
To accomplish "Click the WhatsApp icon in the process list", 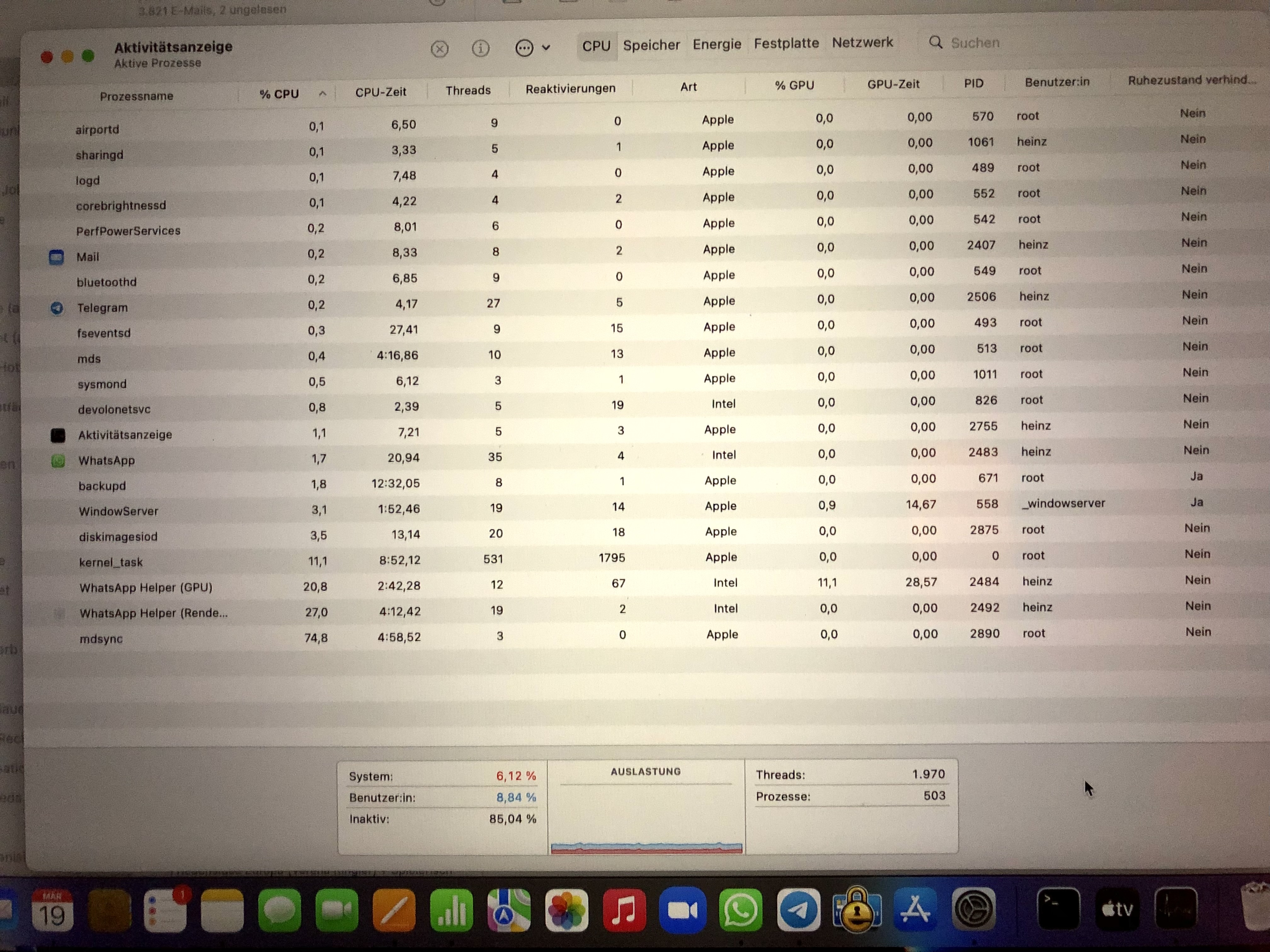I will [58, 461].
